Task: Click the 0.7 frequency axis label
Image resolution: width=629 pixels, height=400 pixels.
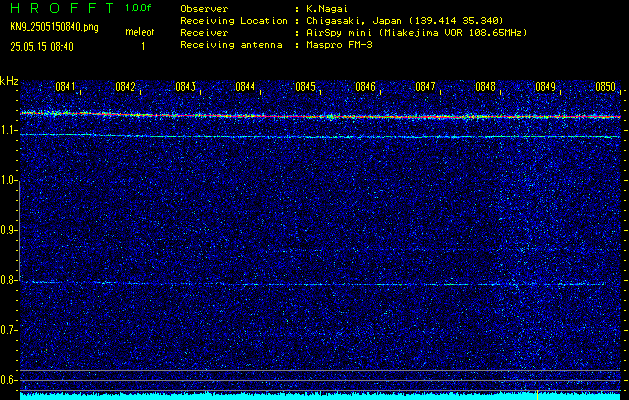Action: coord(8,330)
